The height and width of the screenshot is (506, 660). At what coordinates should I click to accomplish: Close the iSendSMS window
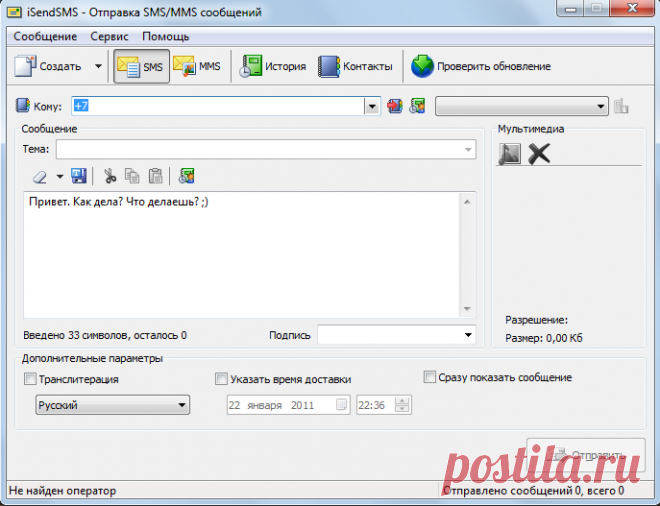tap(632, 8)
